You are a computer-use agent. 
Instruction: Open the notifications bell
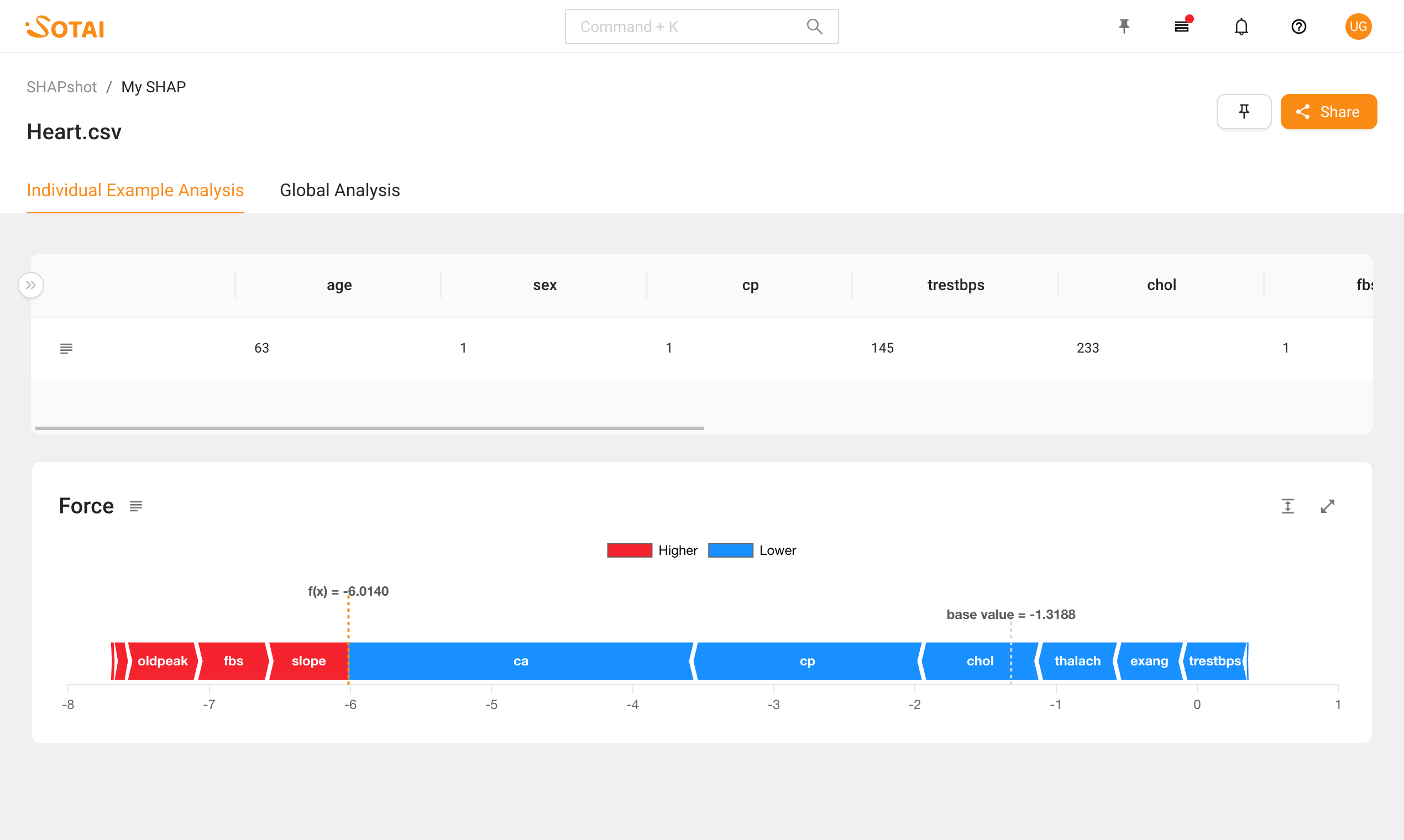click(1241, 27)
